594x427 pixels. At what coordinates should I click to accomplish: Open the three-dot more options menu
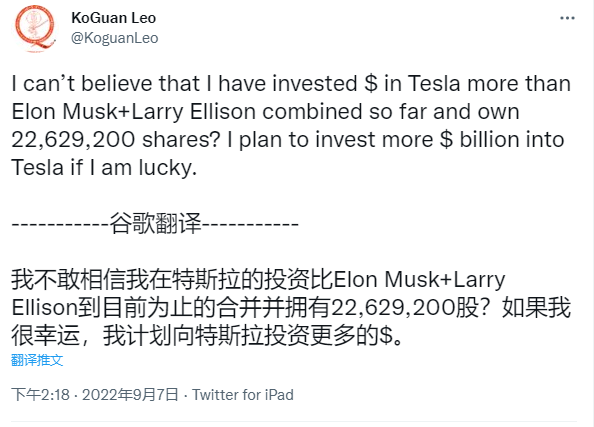567,18
